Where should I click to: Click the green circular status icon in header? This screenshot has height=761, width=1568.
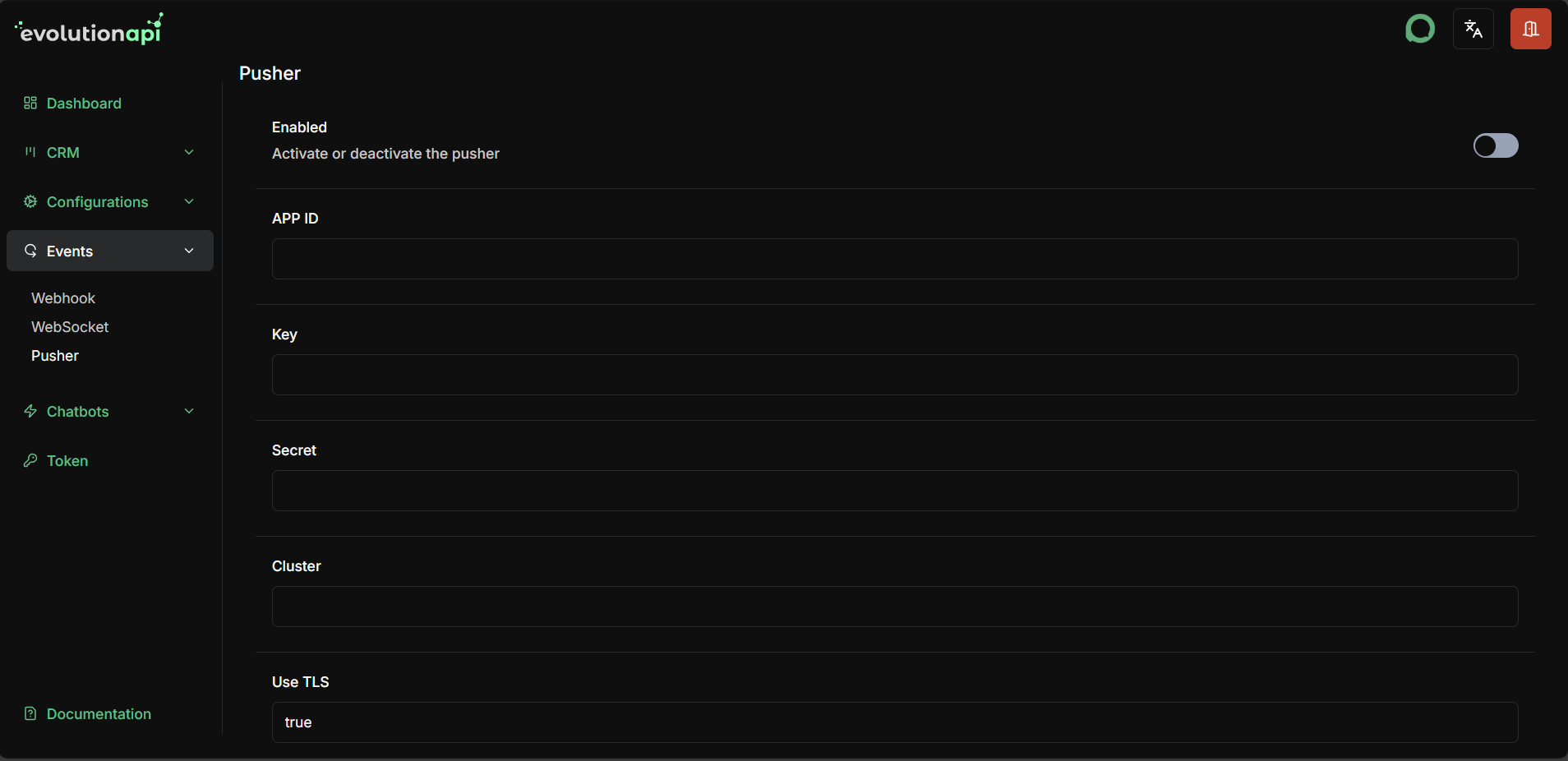(1419, 28)
